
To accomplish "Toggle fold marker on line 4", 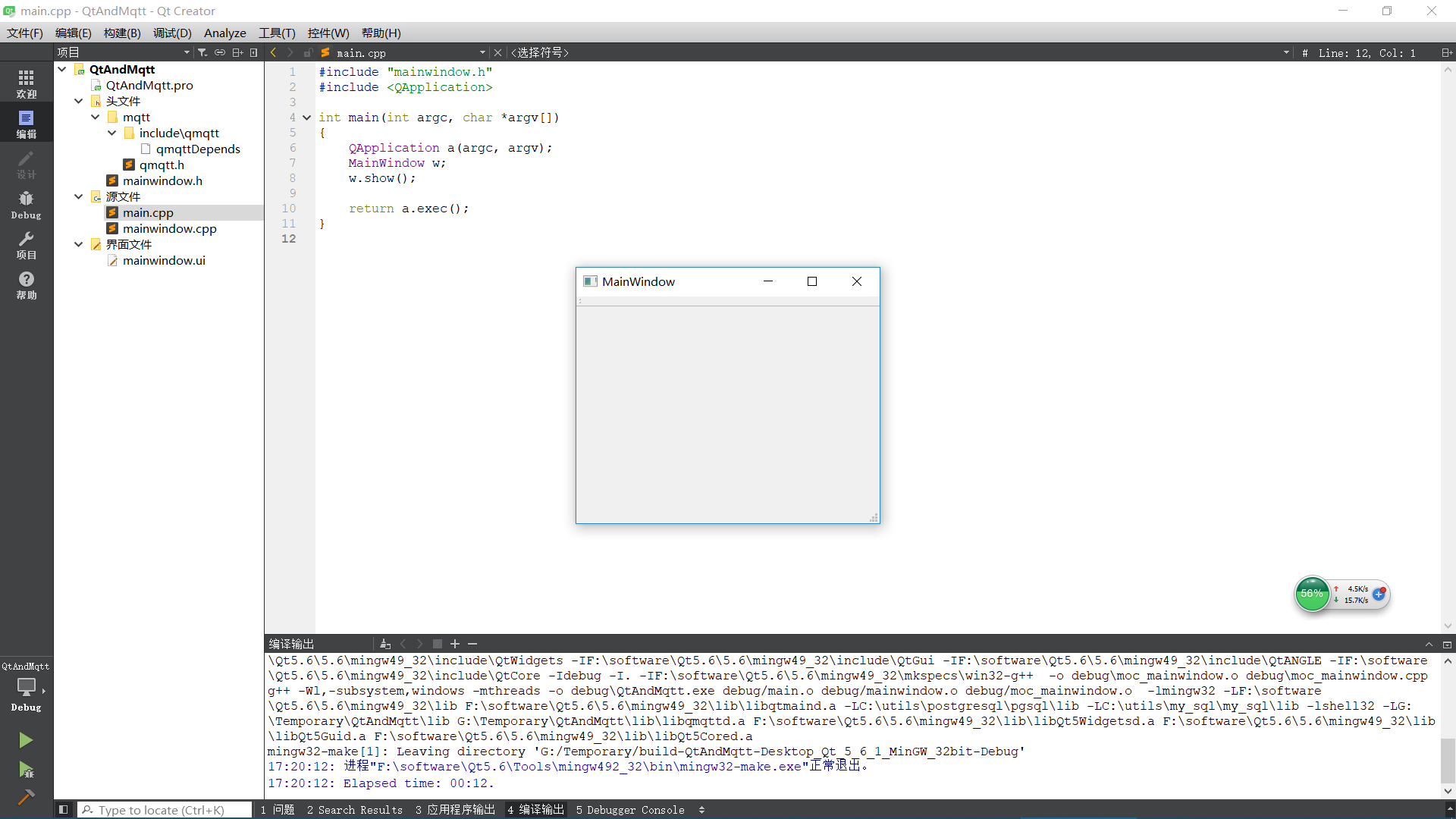I will pyautogui.click(x=306, y=118).
